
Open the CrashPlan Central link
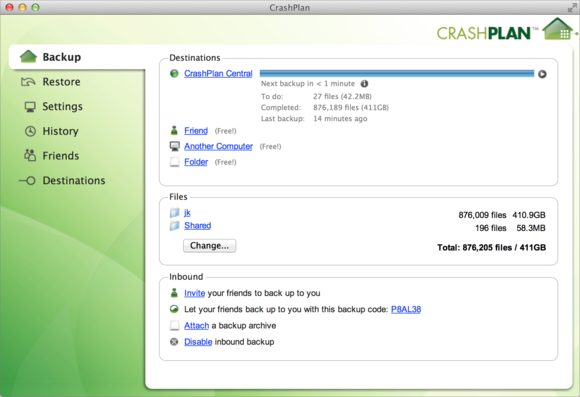click(218, 74)
